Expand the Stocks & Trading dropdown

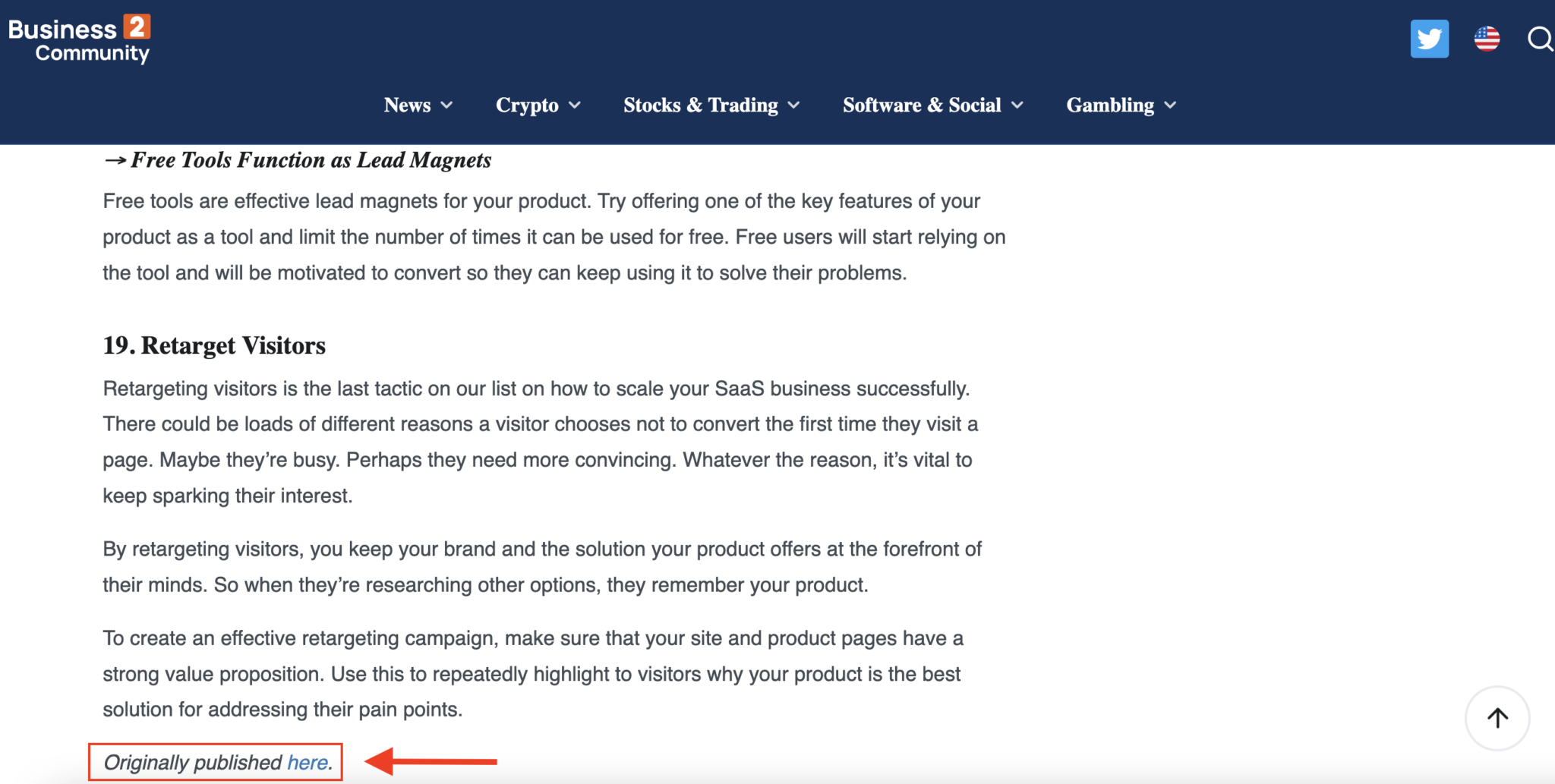794,106
